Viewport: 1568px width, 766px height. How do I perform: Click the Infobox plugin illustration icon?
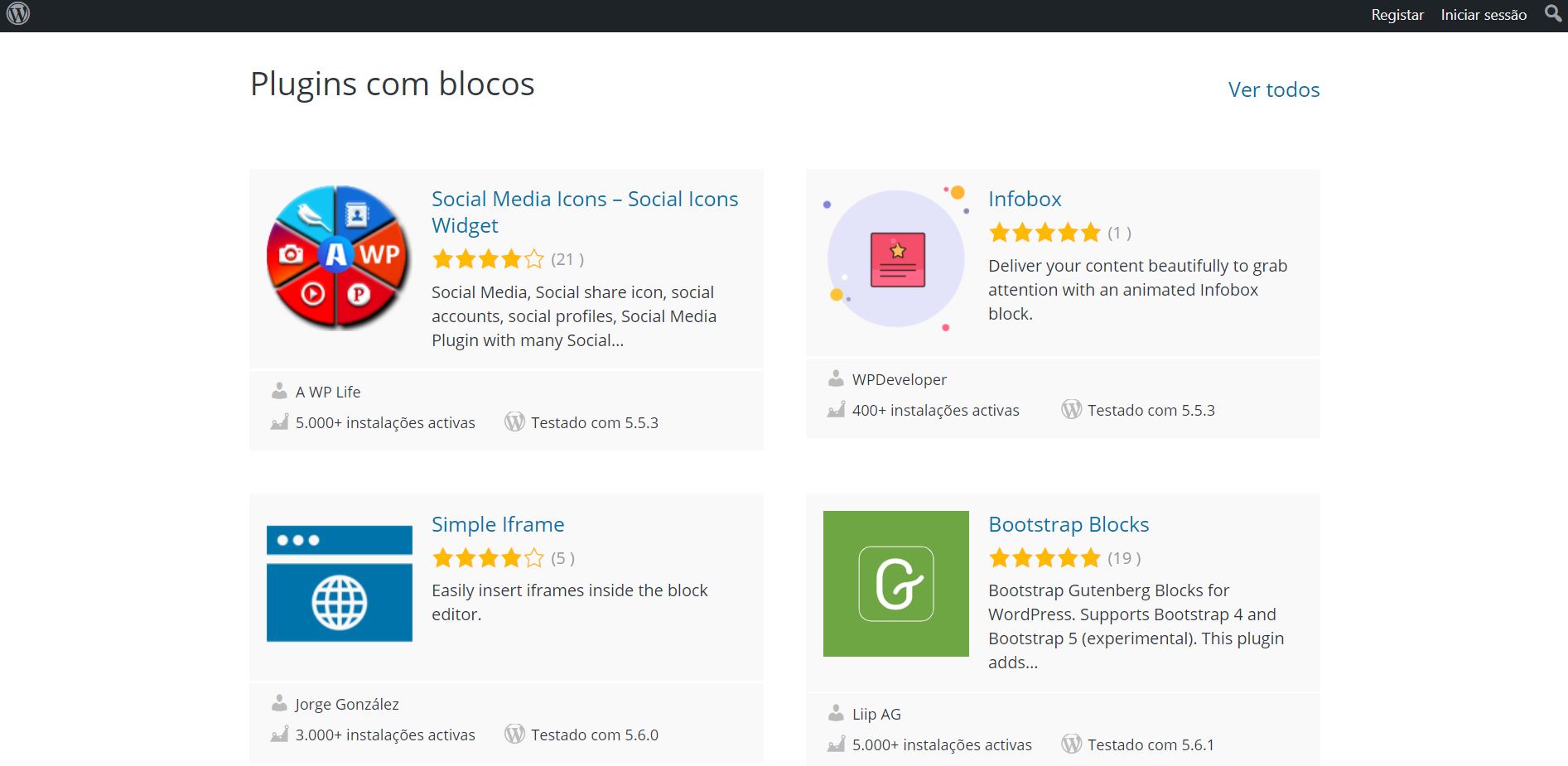[x=895, y=258]
